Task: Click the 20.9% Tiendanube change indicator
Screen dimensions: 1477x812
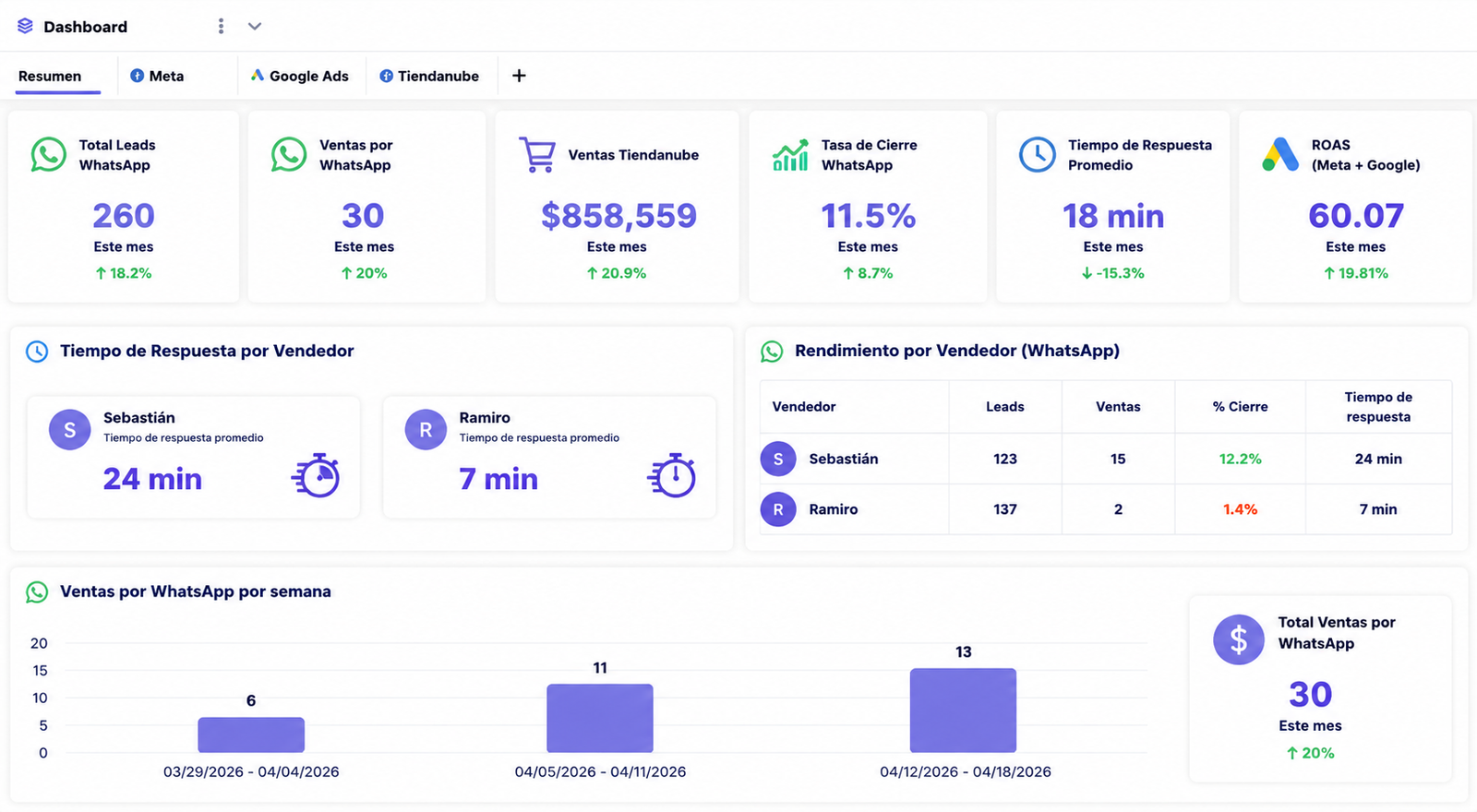Action: click(617, 273)
